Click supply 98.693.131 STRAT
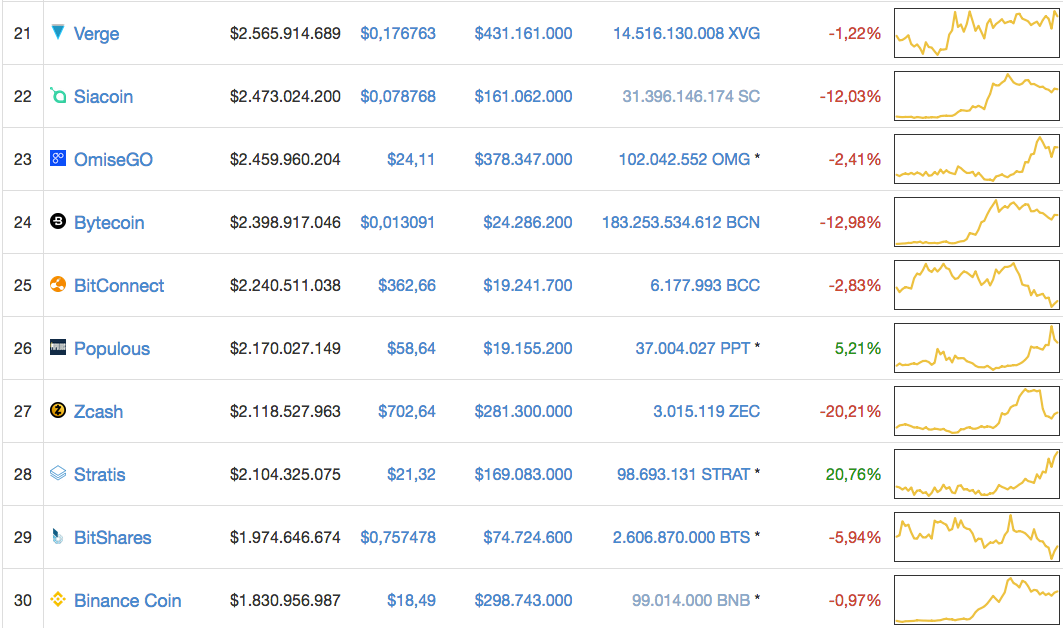1063x628 pixels. 683,475
